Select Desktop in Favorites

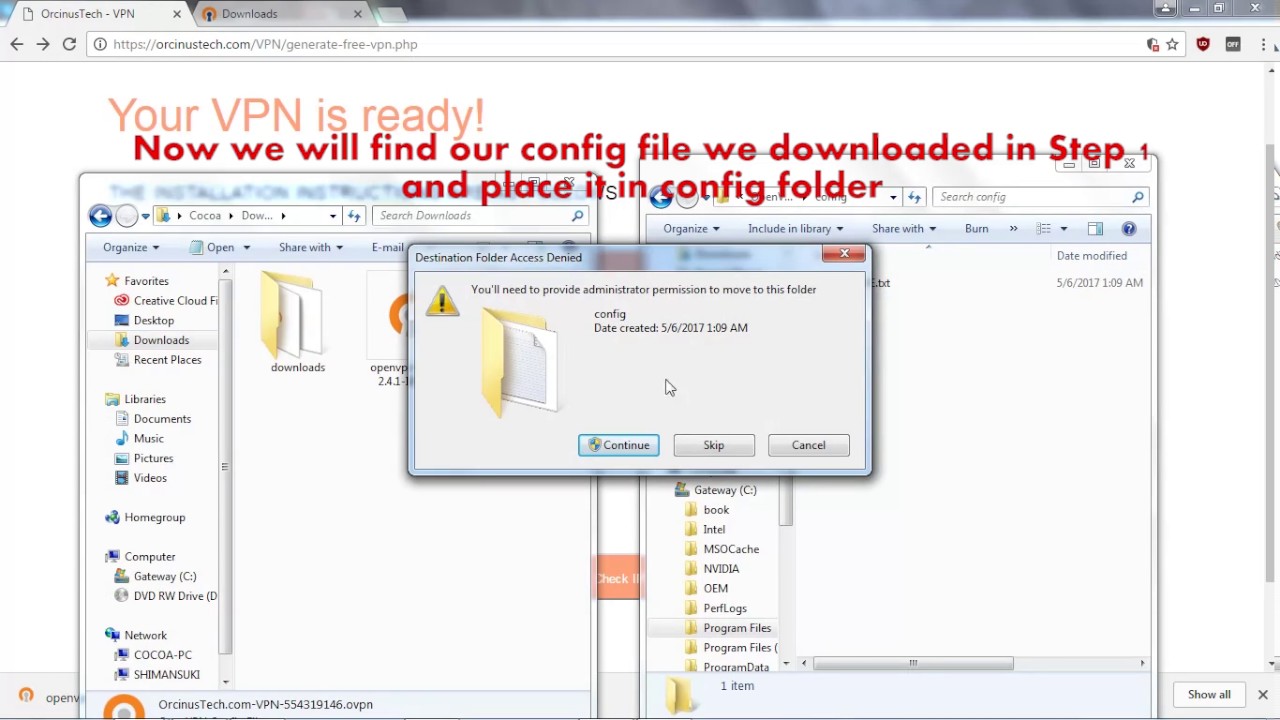153,320
